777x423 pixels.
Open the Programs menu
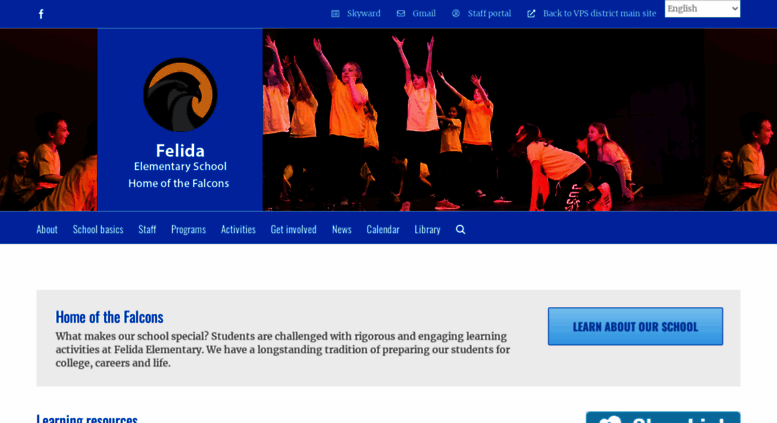(x=188, y=229)
